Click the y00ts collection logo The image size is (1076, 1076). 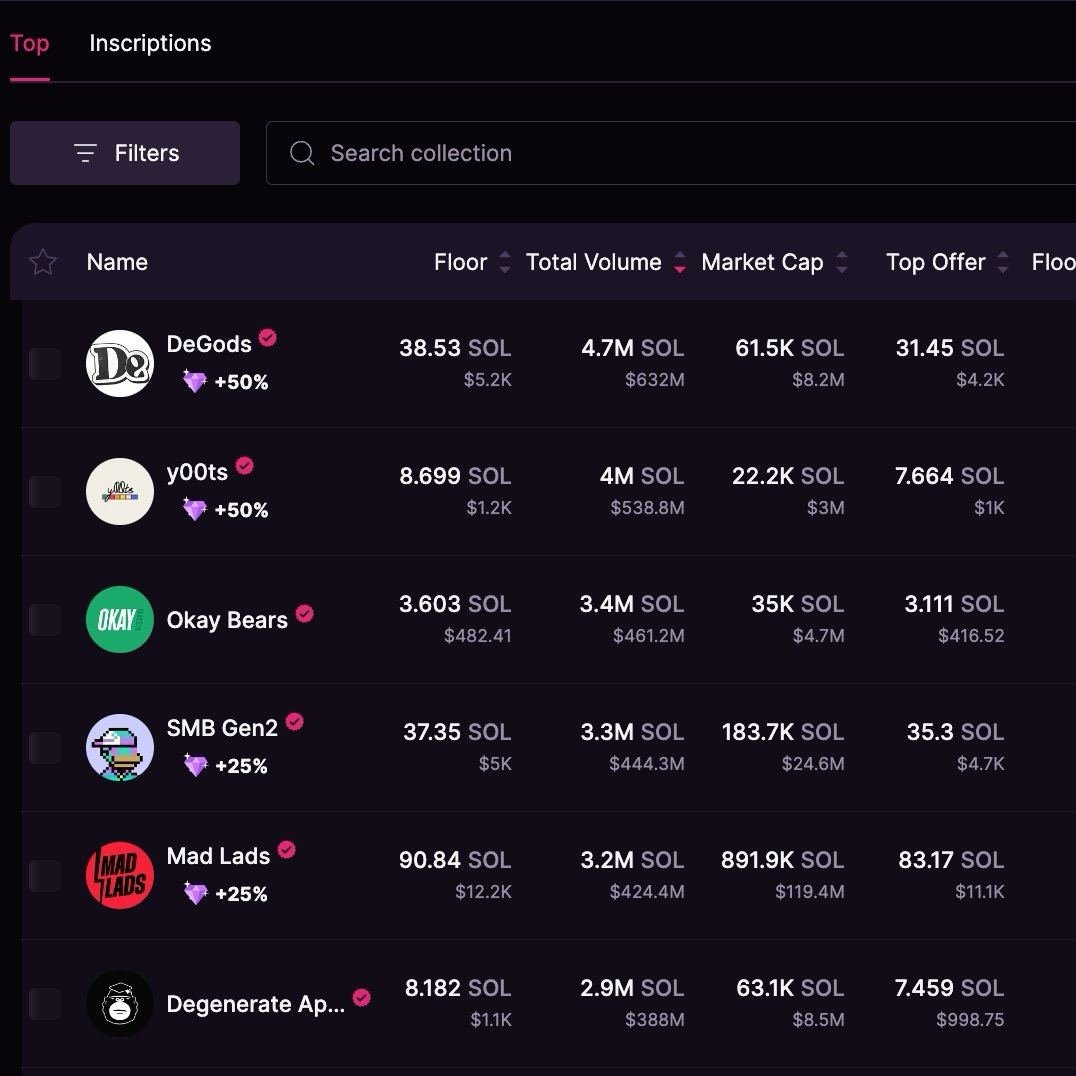[x=120, y=491]
